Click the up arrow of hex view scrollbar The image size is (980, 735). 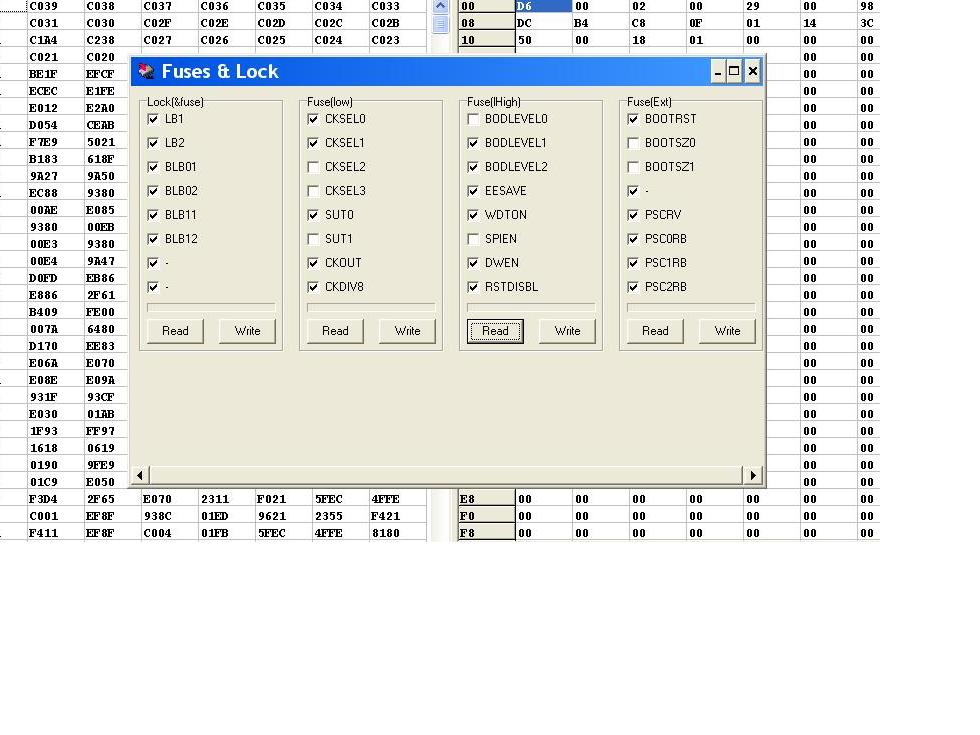tap(440, 6)
